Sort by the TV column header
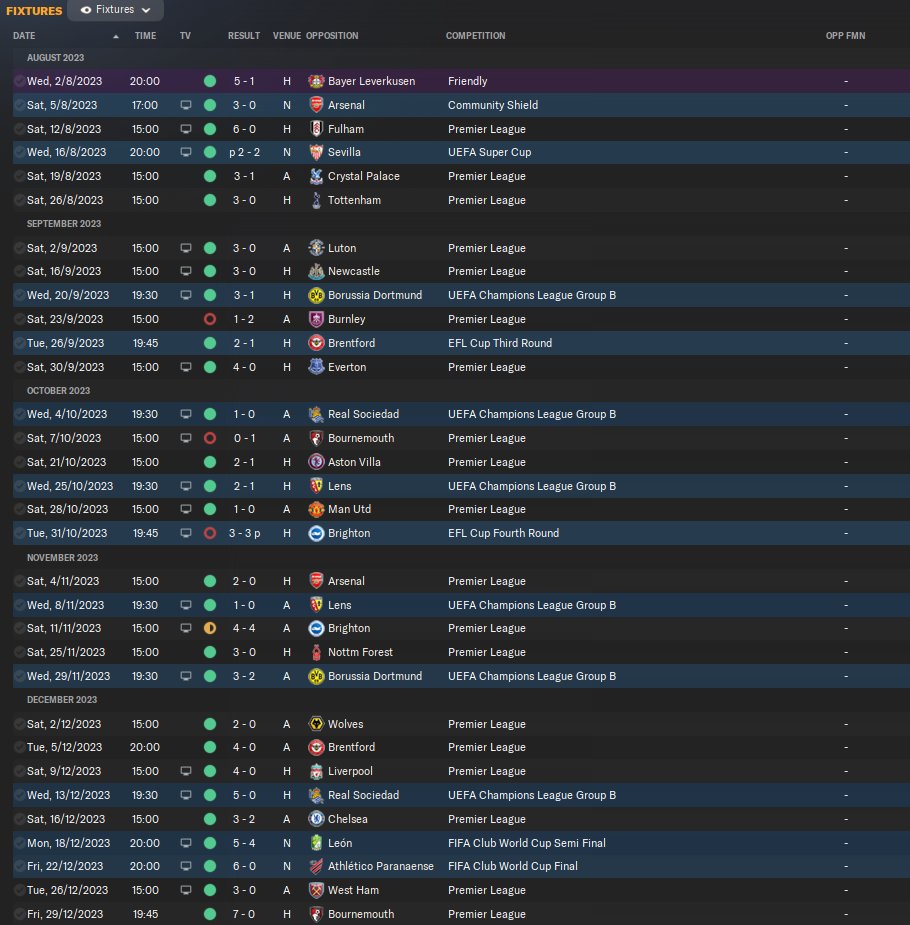 185,36
